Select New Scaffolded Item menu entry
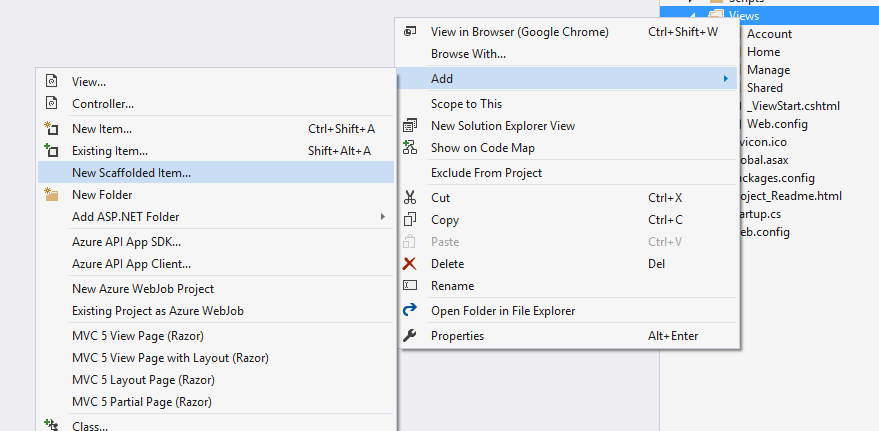Image resolution: width=879 pixels, height=431 pixels. tap(131, 173)
